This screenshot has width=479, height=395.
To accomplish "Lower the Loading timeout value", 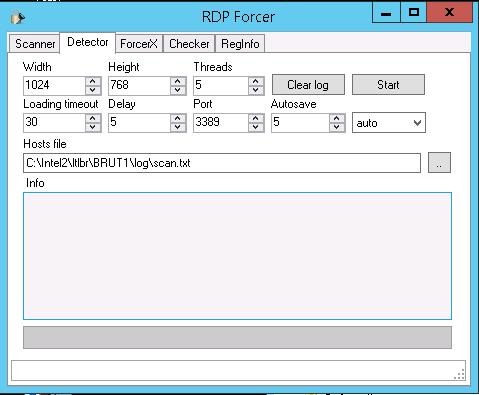I will click(x=93, y=127).
